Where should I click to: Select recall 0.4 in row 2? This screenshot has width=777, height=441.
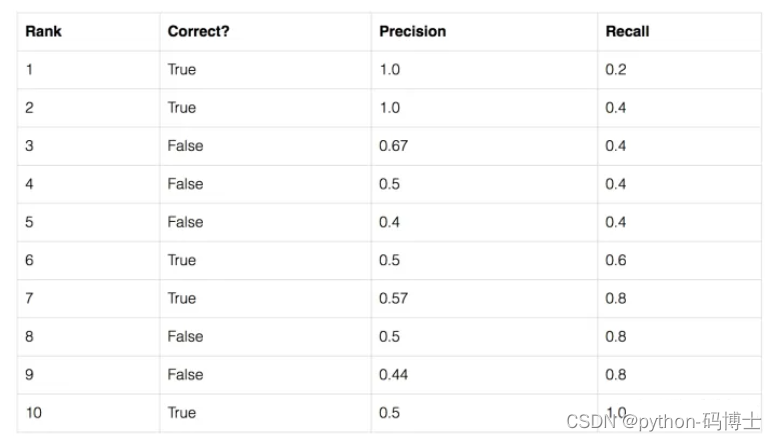[615, 108]
